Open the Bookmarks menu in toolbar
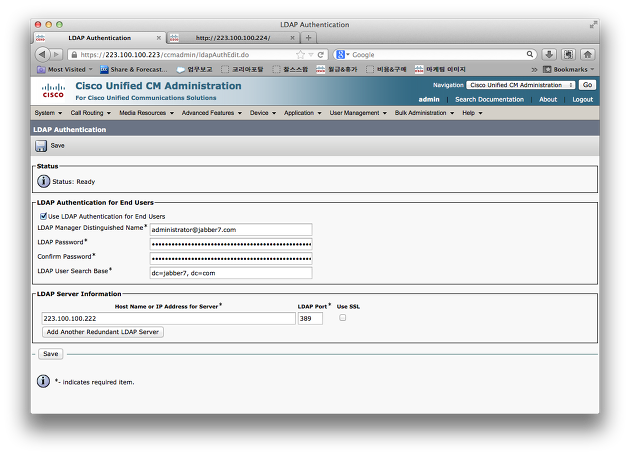The height and width of the screenshot is (456, 630). click(569, 70)
